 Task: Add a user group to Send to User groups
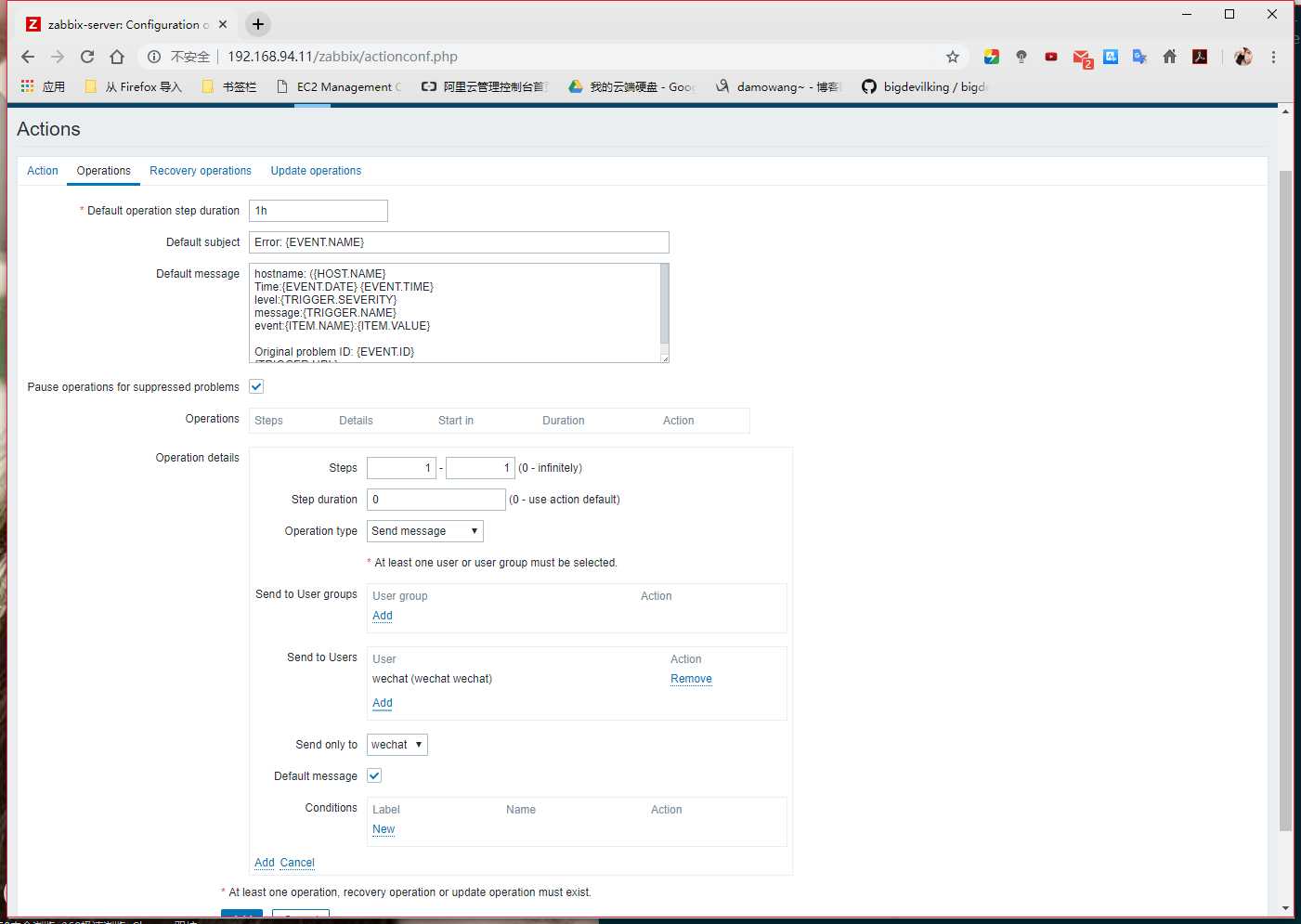click(x=383, y=616)
